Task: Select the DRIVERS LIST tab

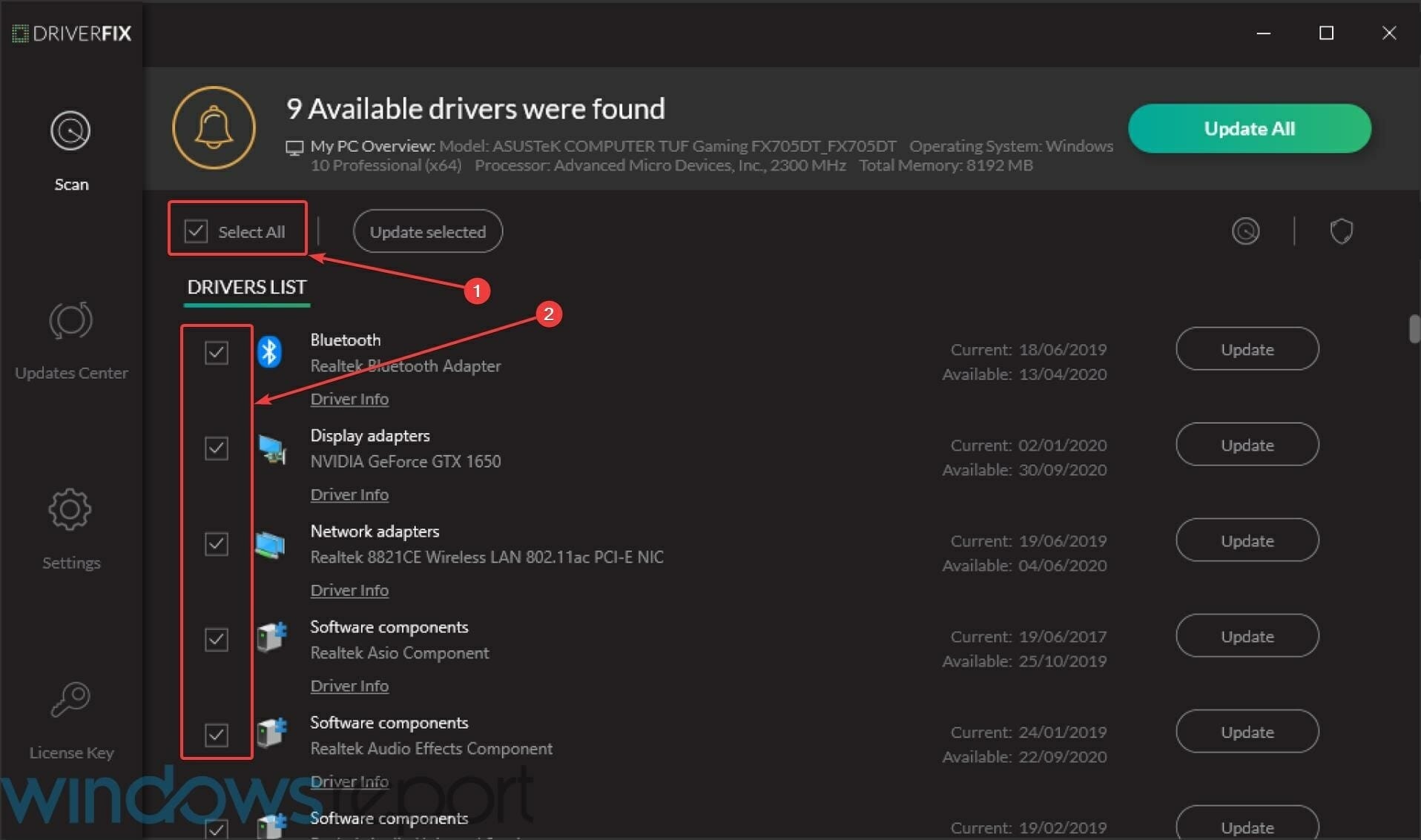Action: point(247,288)
